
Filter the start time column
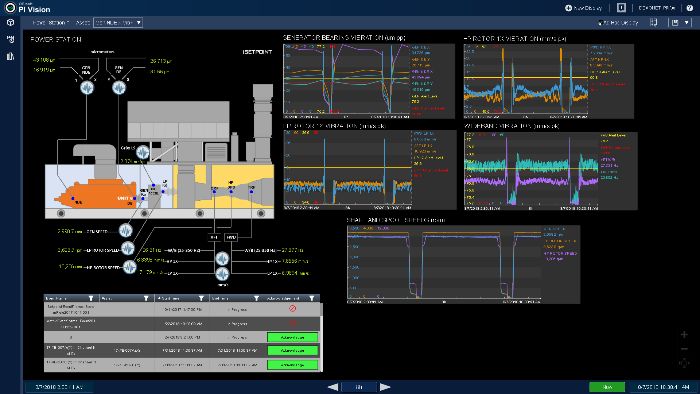pyautogui.click(x=201, y=298)
